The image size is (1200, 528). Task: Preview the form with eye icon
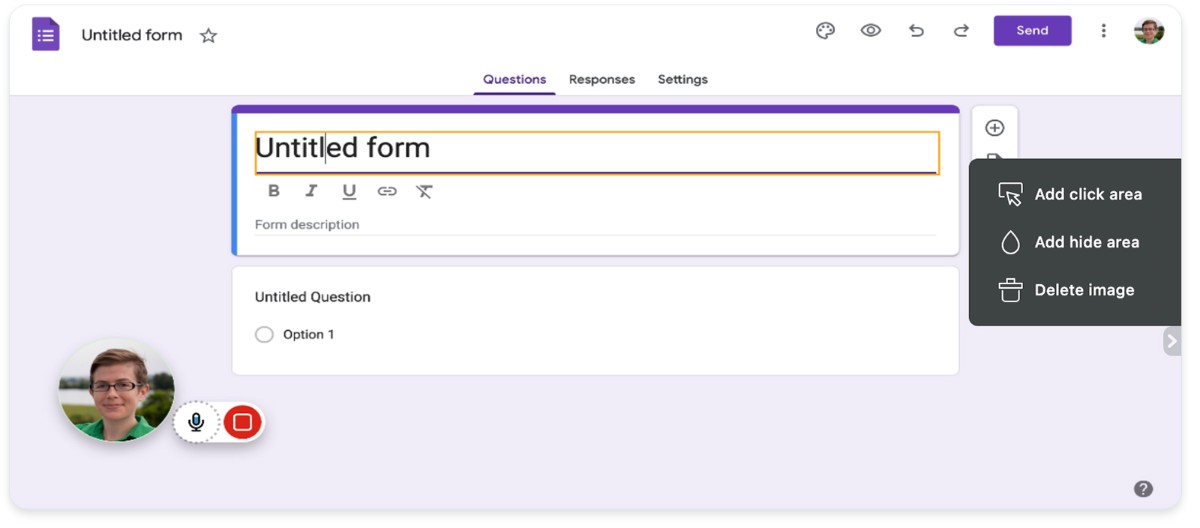click(x=871, y=31)
